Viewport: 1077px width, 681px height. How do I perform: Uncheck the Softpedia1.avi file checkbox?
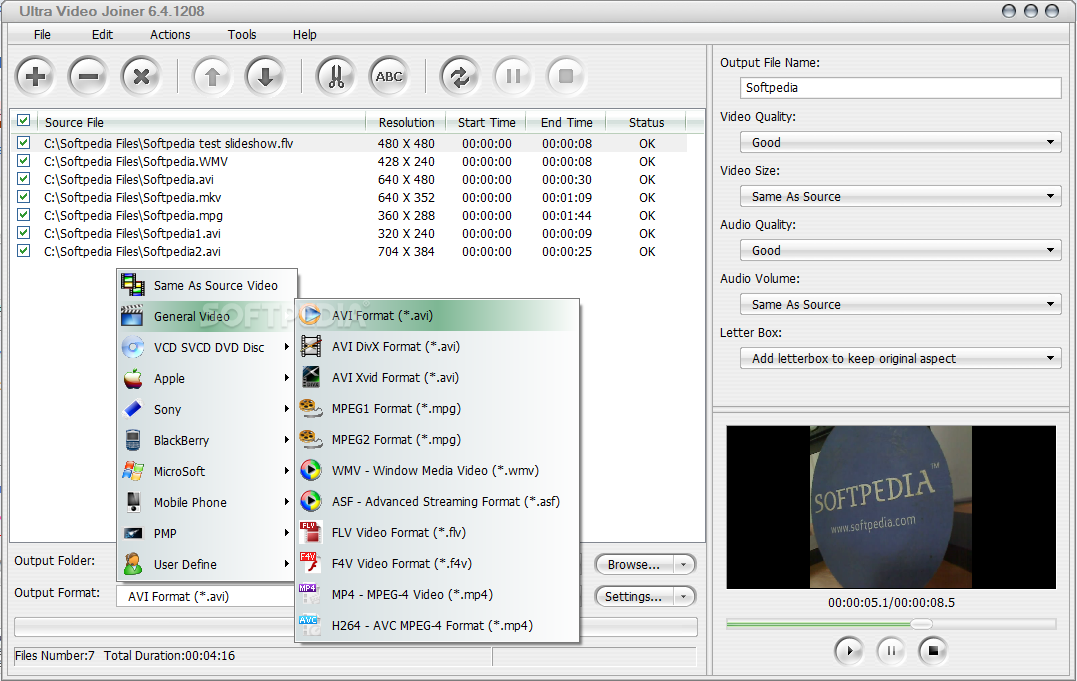click(x=24, y=233)
